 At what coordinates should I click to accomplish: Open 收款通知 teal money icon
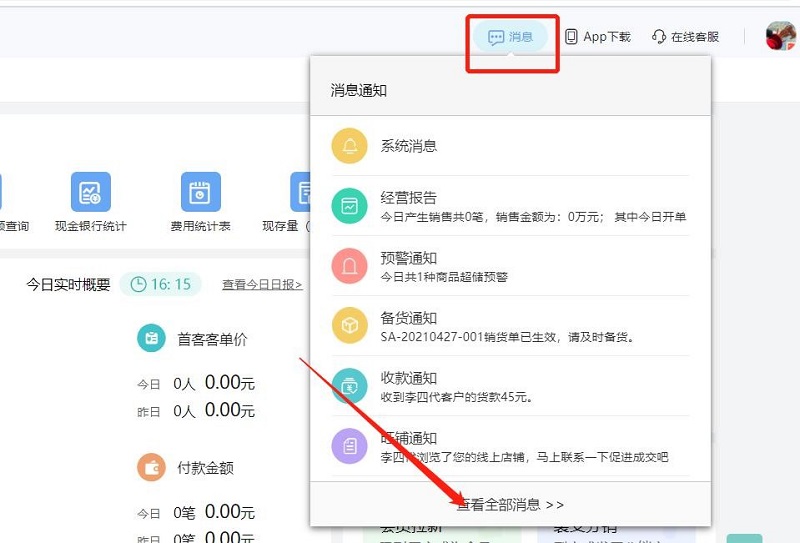tap(349, 386)
